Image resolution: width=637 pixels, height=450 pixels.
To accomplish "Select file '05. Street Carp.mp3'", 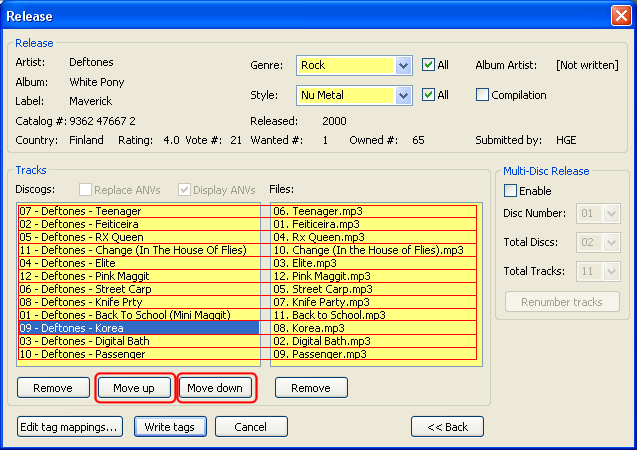I will point(374,289).
